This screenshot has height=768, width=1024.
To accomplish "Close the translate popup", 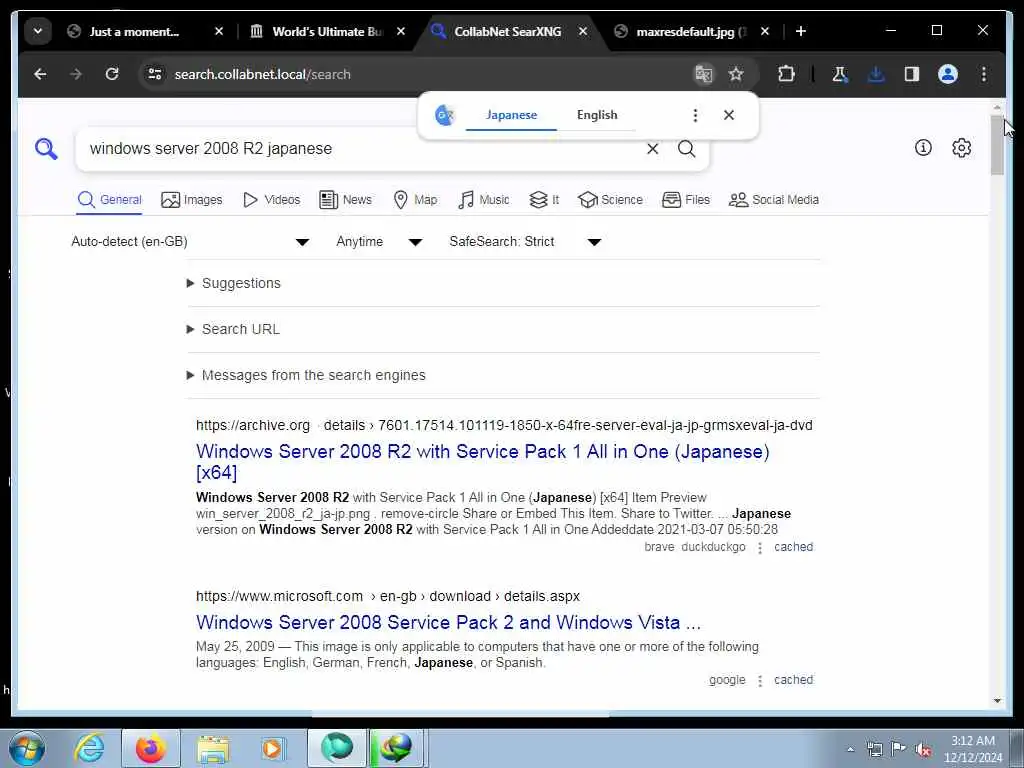I will [x=729, y=115].
